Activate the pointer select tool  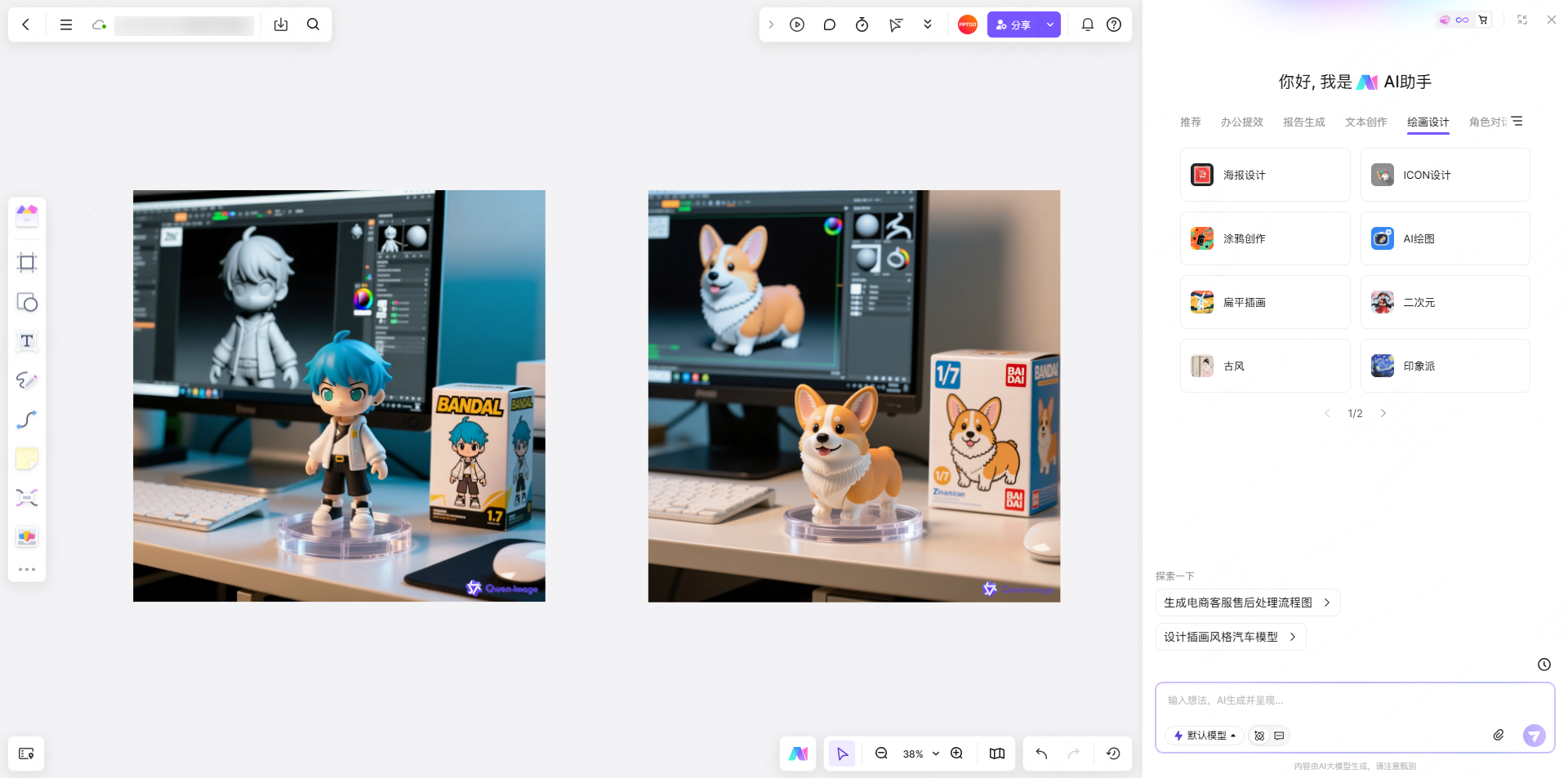[842, 754]
